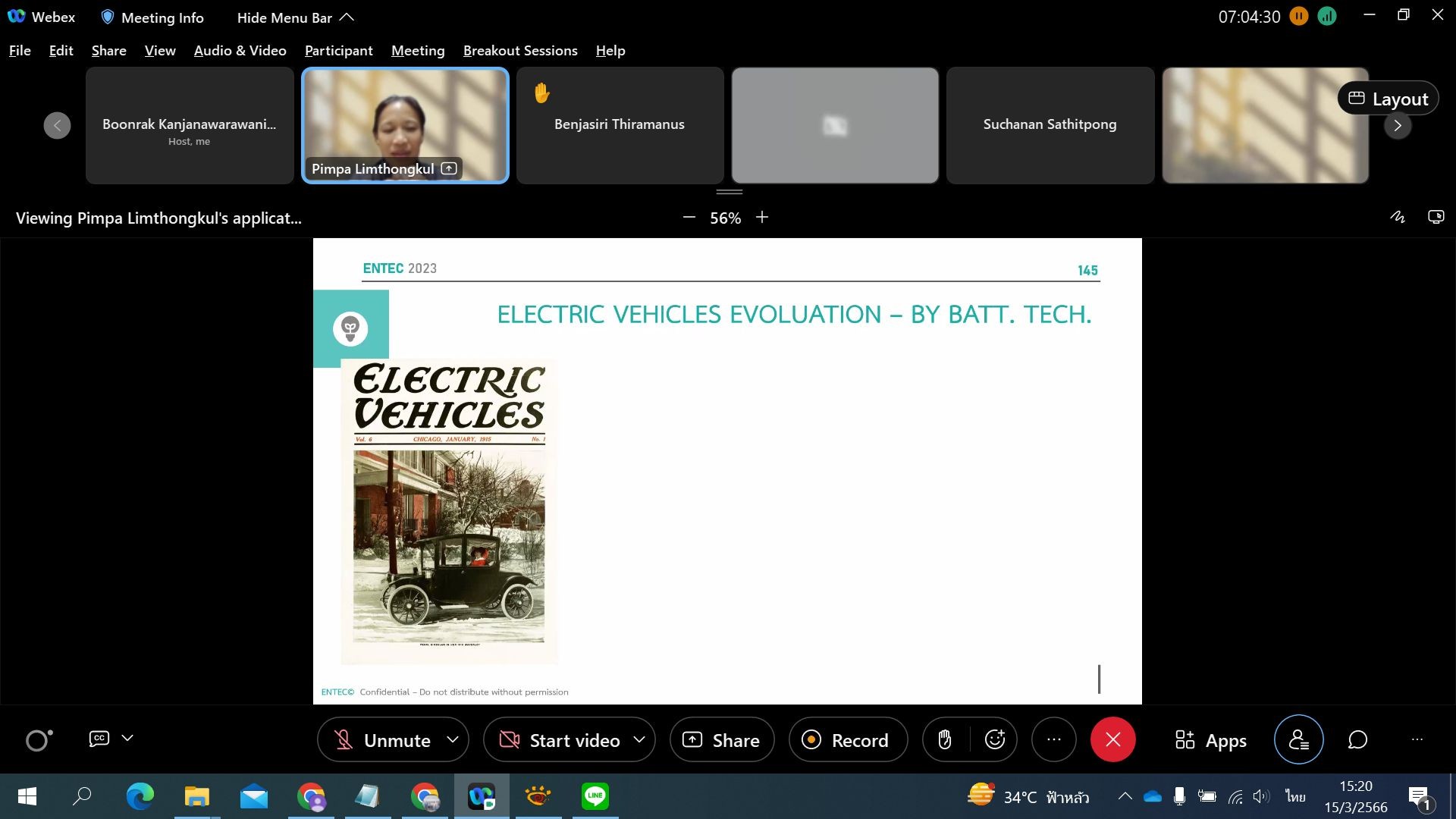The width and height of the screenshot is (1456, 819).
Task: Click Benjasiri's raised hand icon
Action: 541,93
